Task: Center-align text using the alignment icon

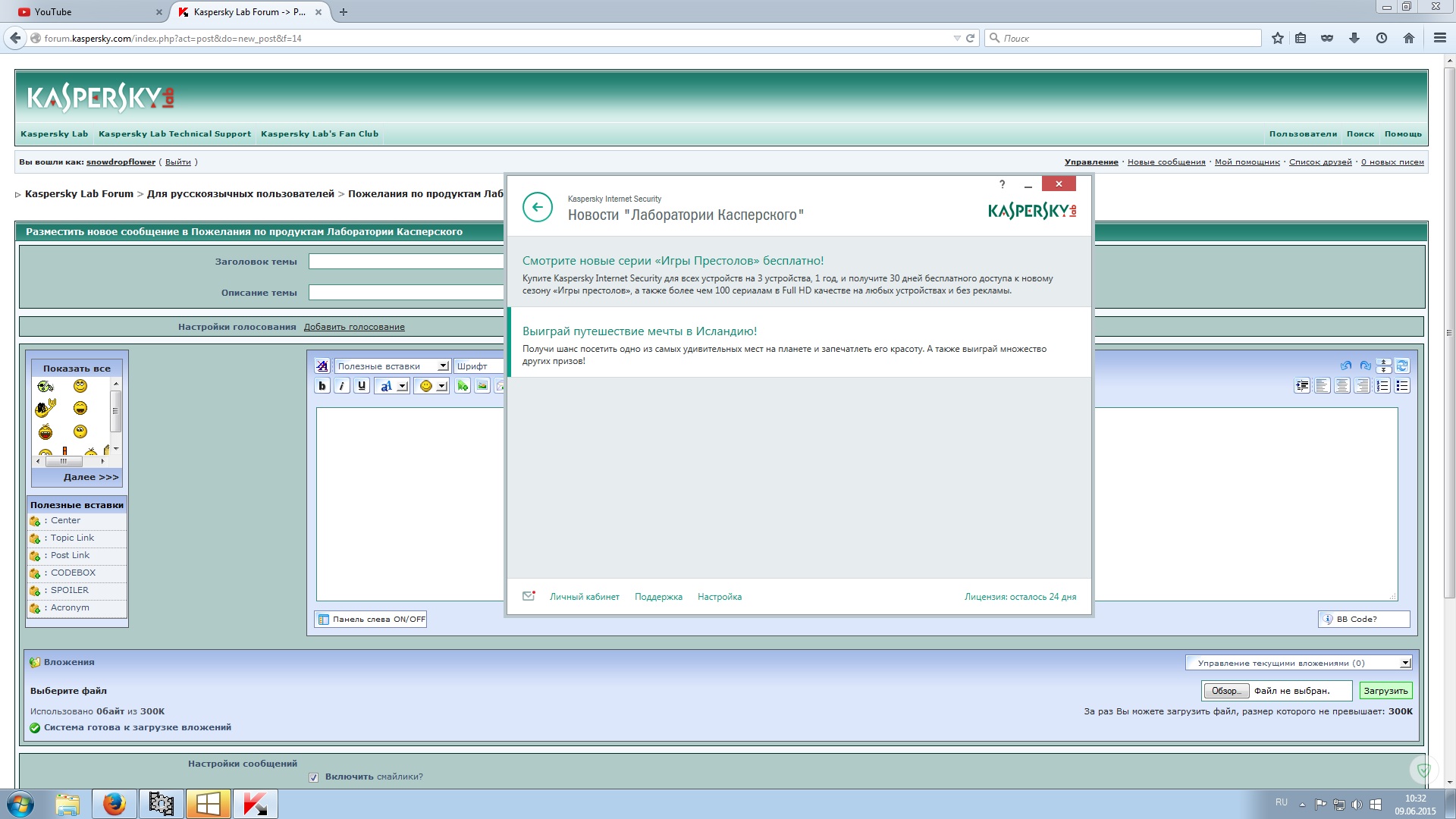Action: click(x=1342, y=386)
